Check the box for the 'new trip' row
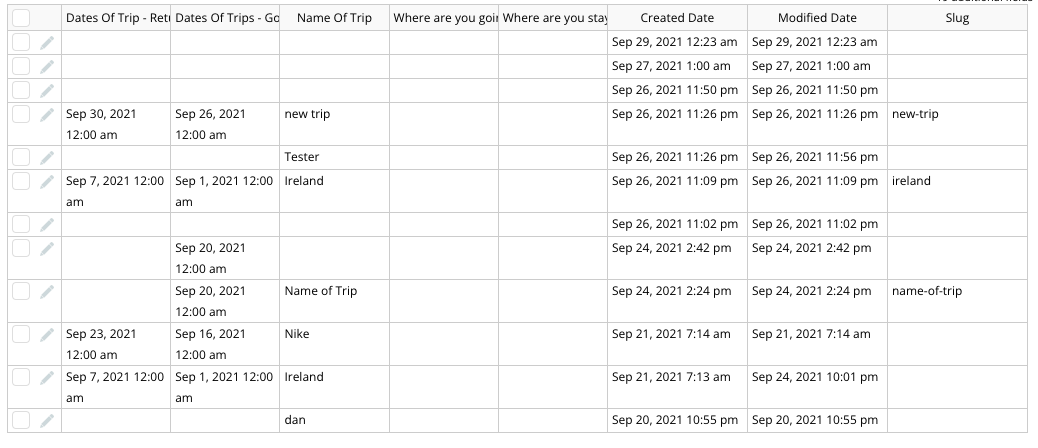 [x=21, y=114]
